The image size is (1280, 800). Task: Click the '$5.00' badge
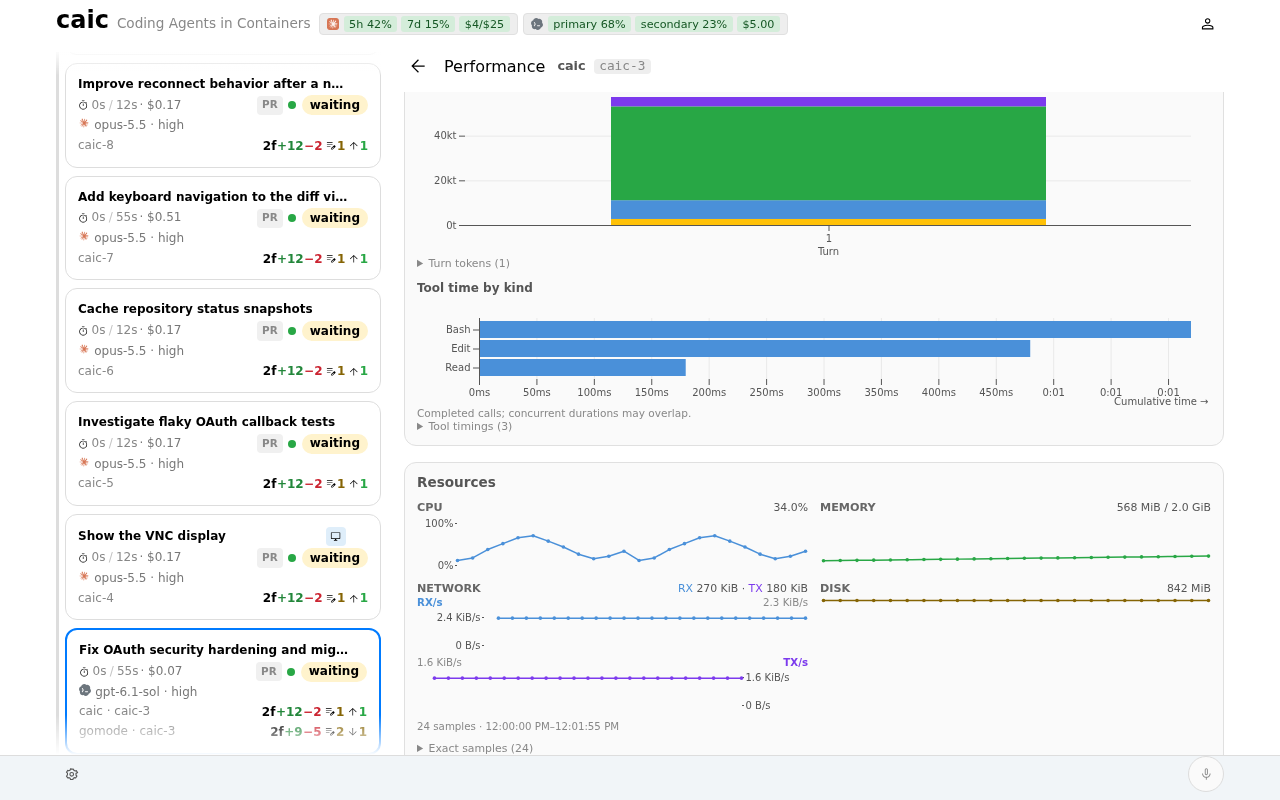pyautogui.click(x=759, y=24)
